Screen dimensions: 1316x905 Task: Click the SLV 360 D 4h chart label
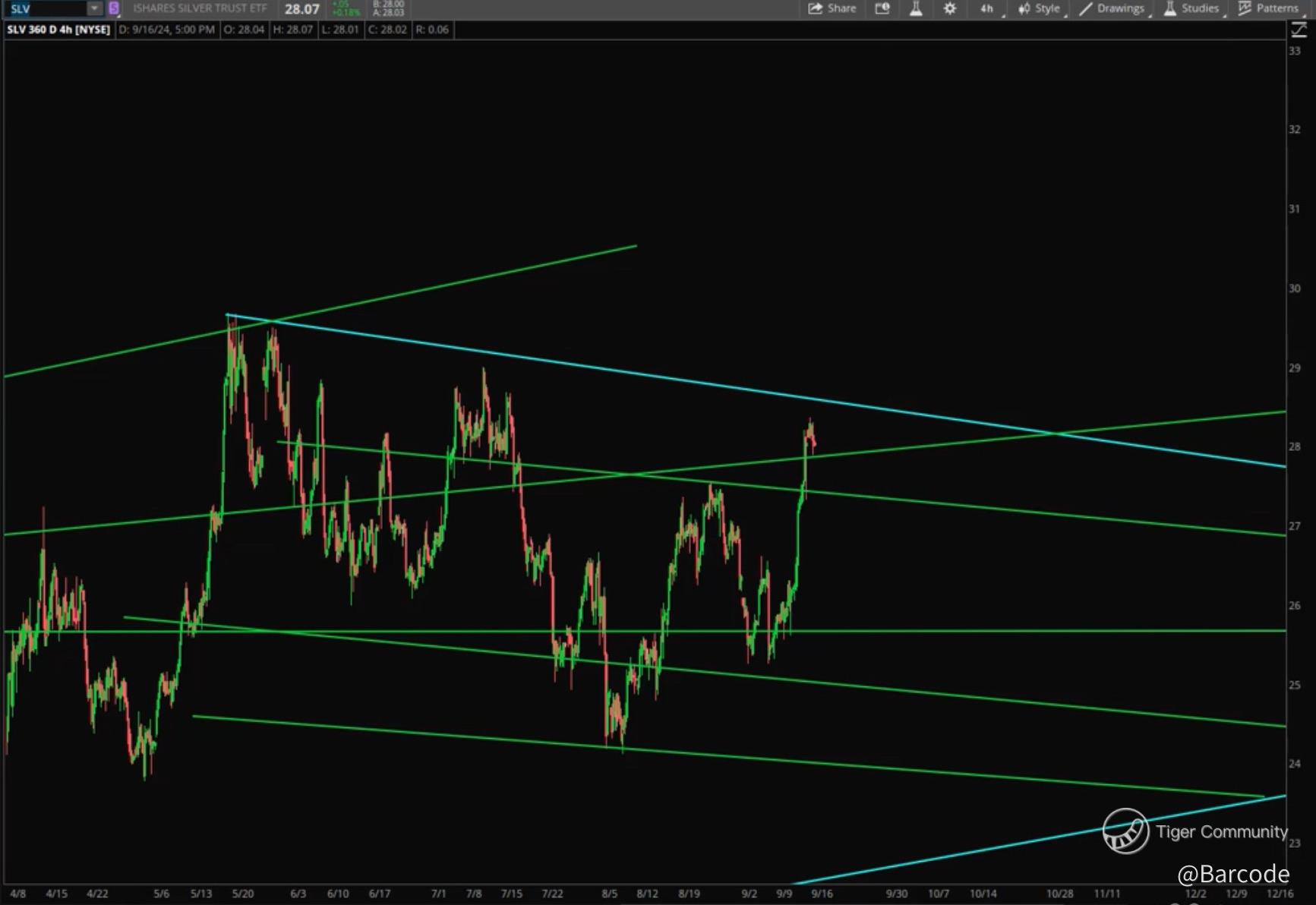pos(58,30)
